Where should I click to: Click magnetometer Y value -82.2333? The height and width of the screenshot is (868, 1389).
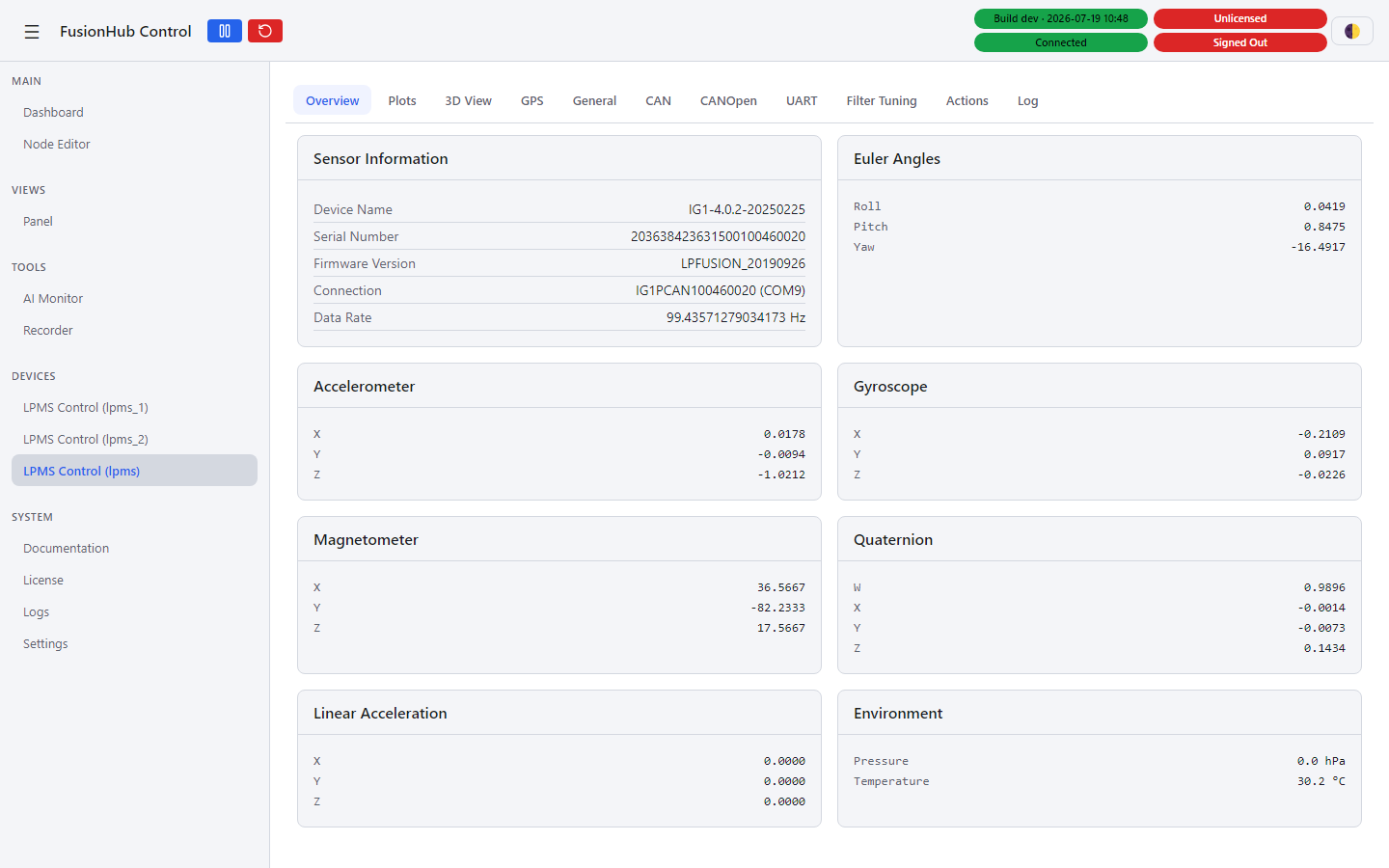coord(777,608)
